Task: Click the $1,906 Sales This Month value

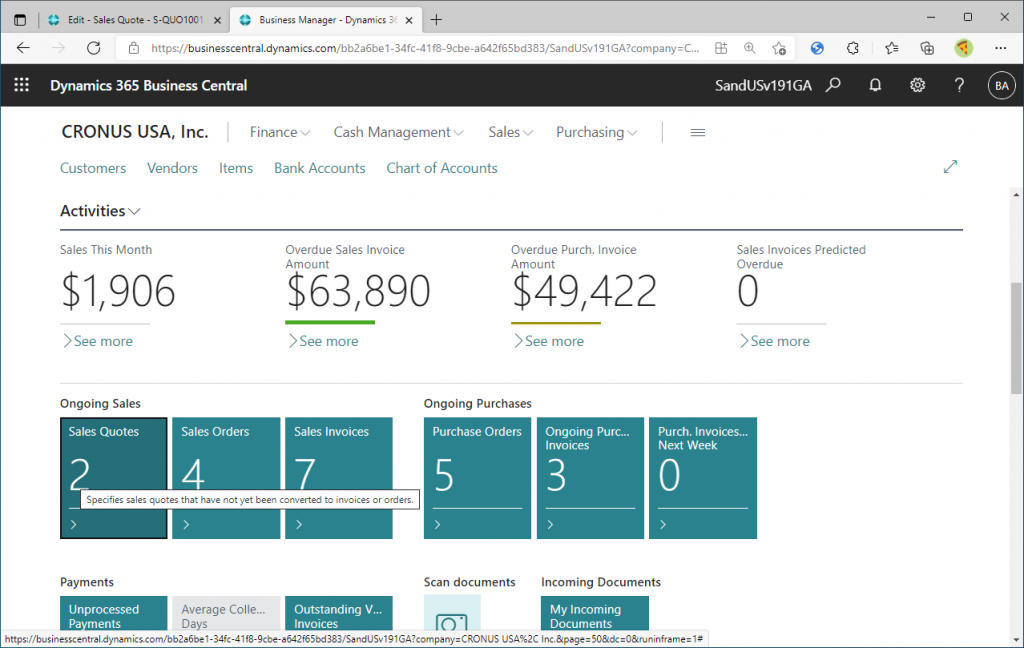Action: click(x=118, y=291)
